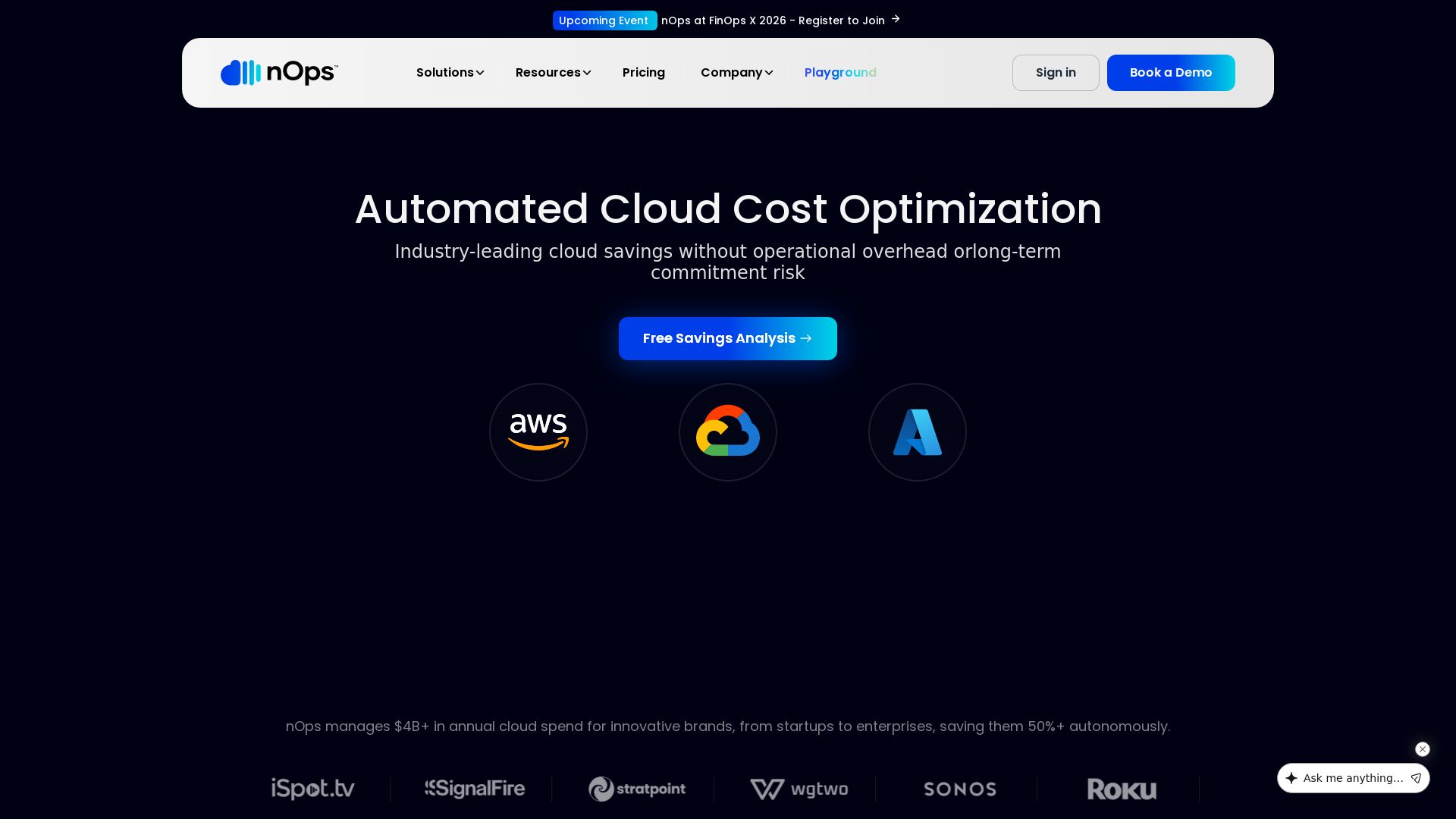
Task: Select the AWS cloud icon
Action: point(538,432)
